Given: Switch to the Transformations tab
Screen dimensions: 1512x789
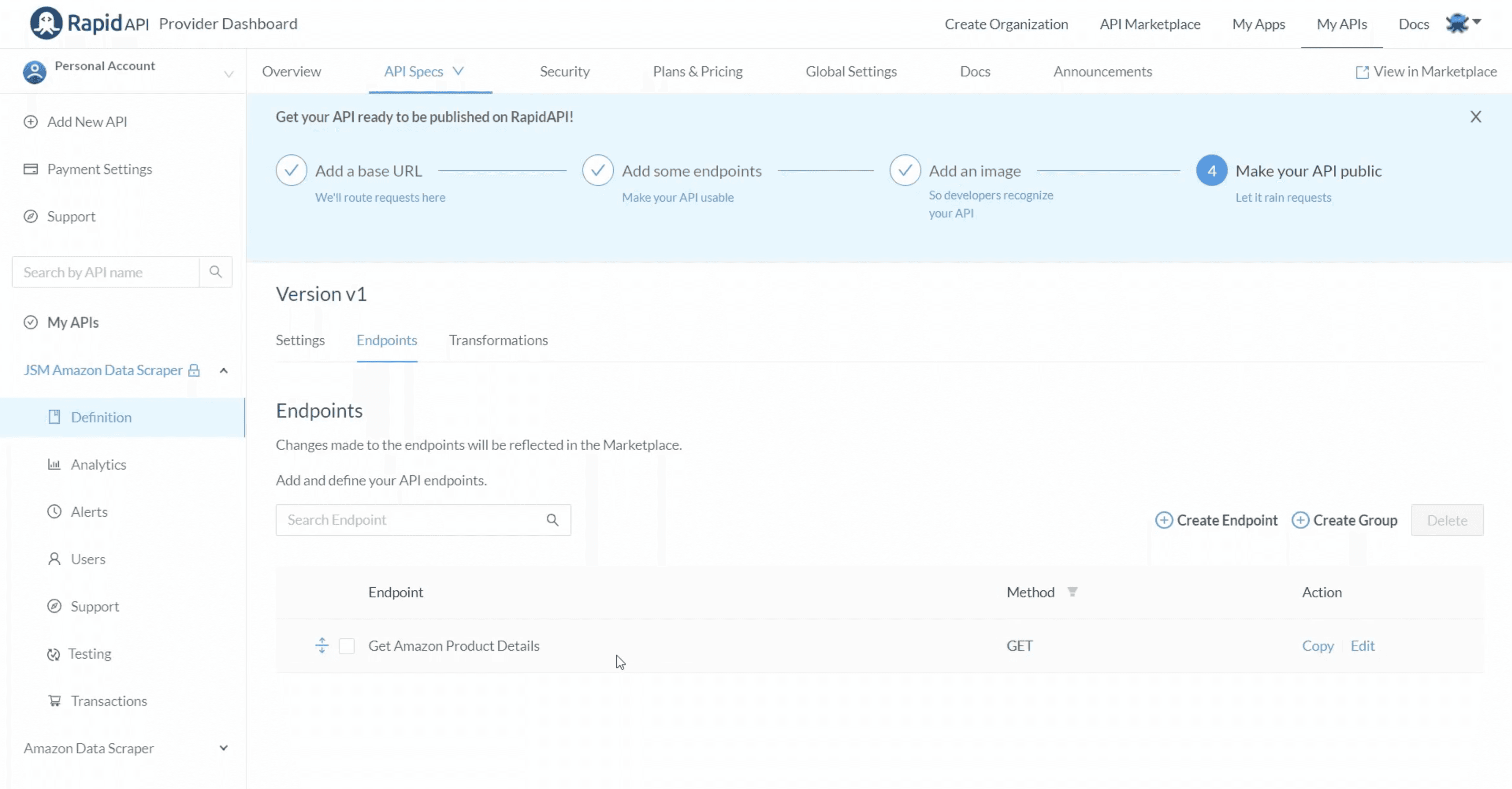Looking at the screenshot, I should point(498,340).
